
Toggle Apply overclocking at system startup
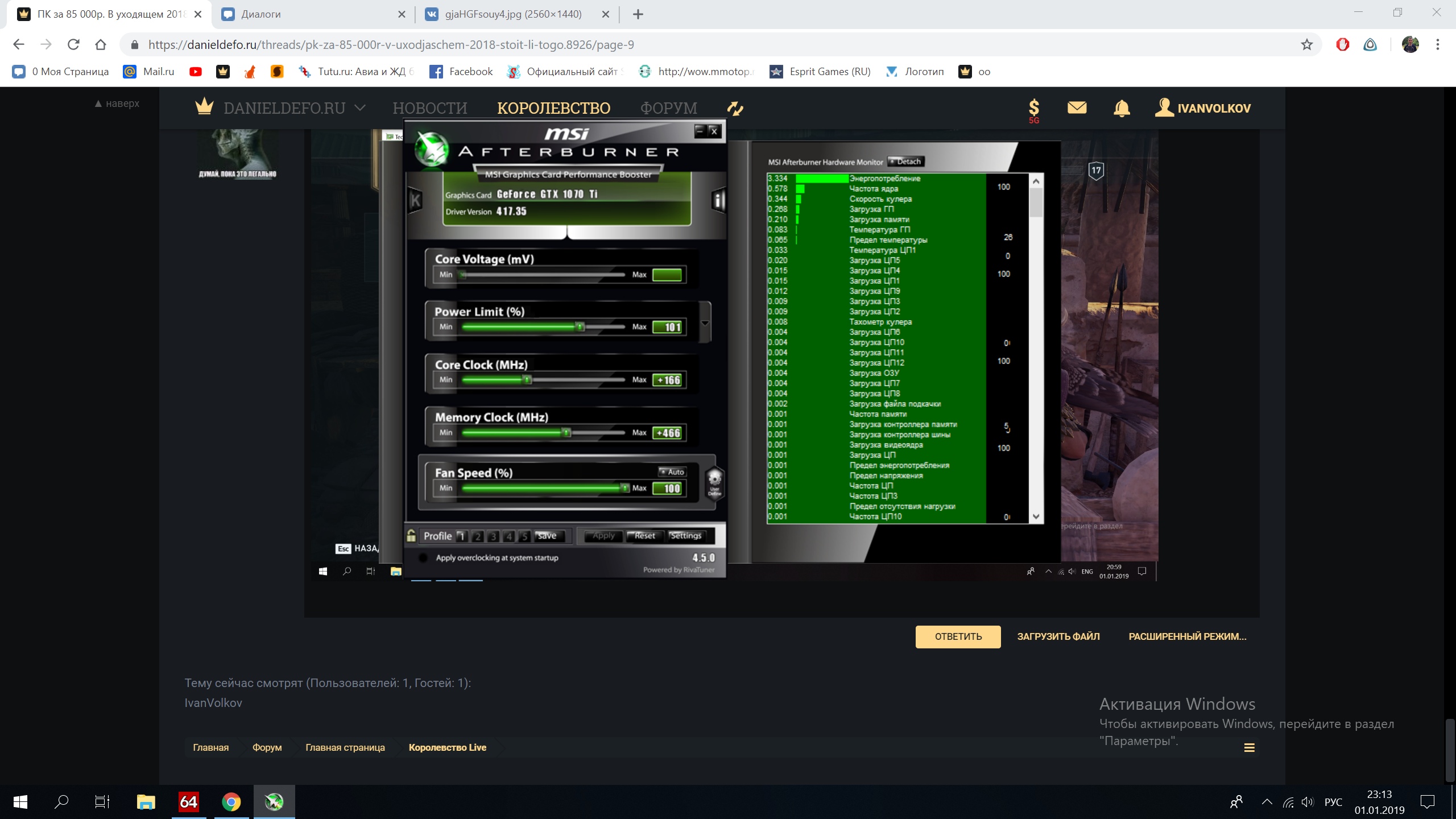pyautogui.click(x=423, y=558)
